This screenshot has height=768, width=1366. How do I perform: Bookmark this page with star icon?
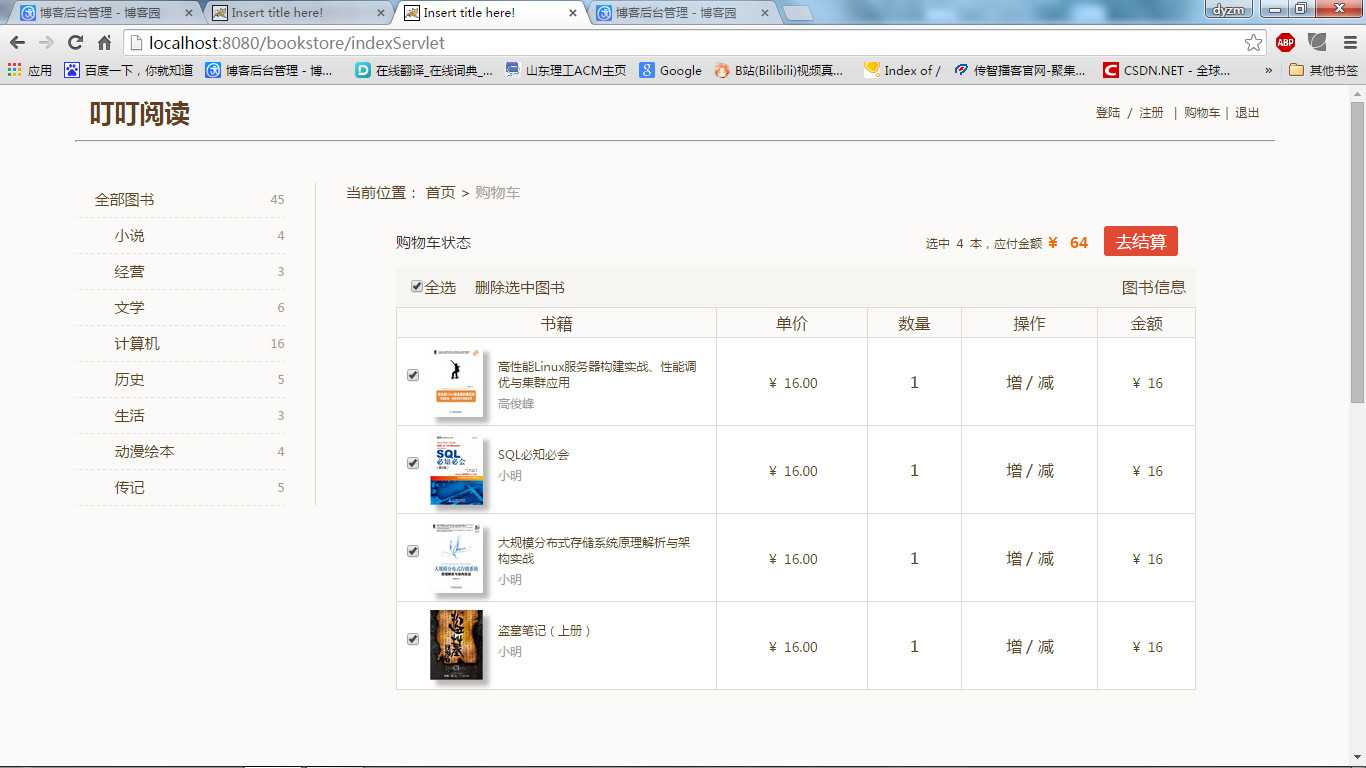coord(1253,43)
